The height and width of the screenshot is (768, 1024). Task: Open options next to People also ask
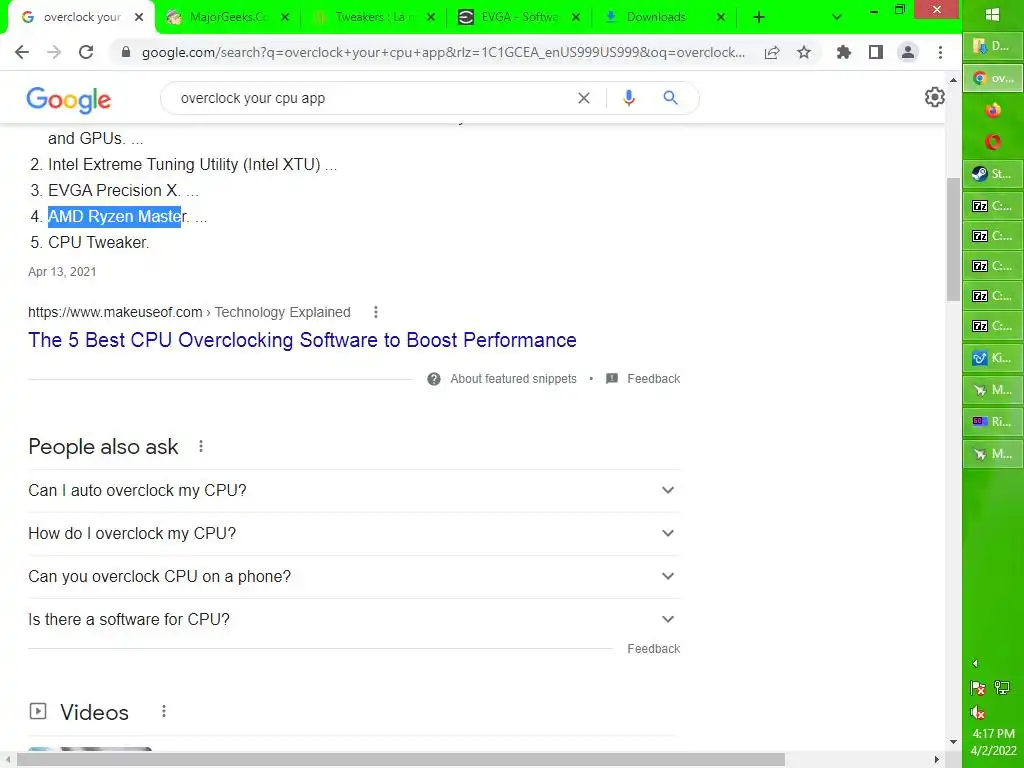201,447
